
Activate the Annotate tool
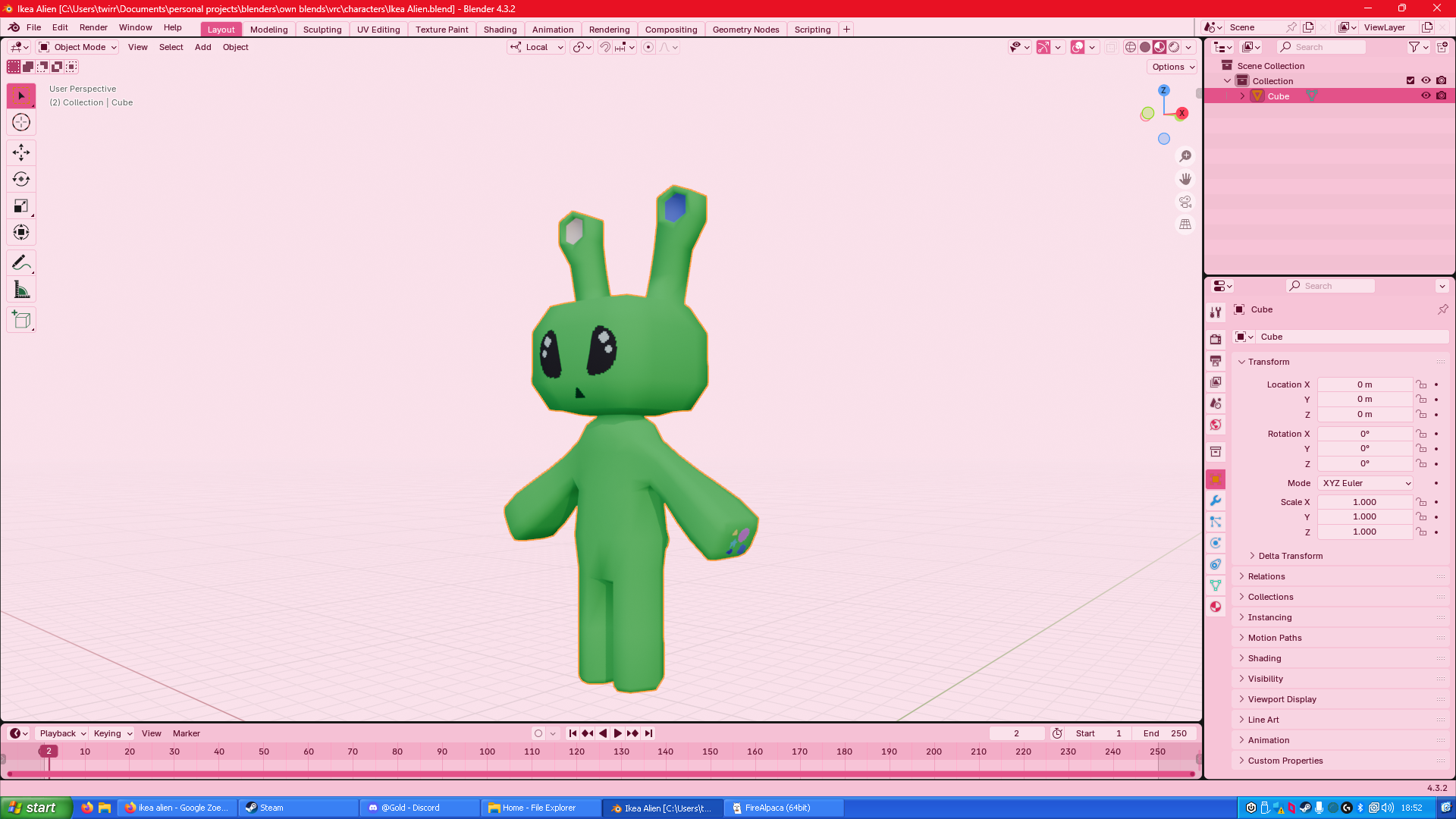(21, 263)
